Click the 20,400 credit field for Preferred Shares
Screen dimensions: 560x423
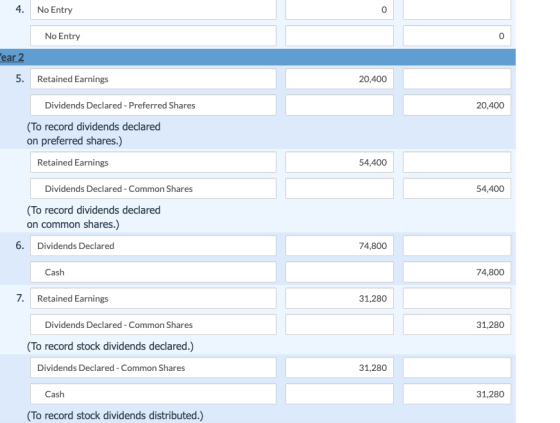(x=457, y=105)
